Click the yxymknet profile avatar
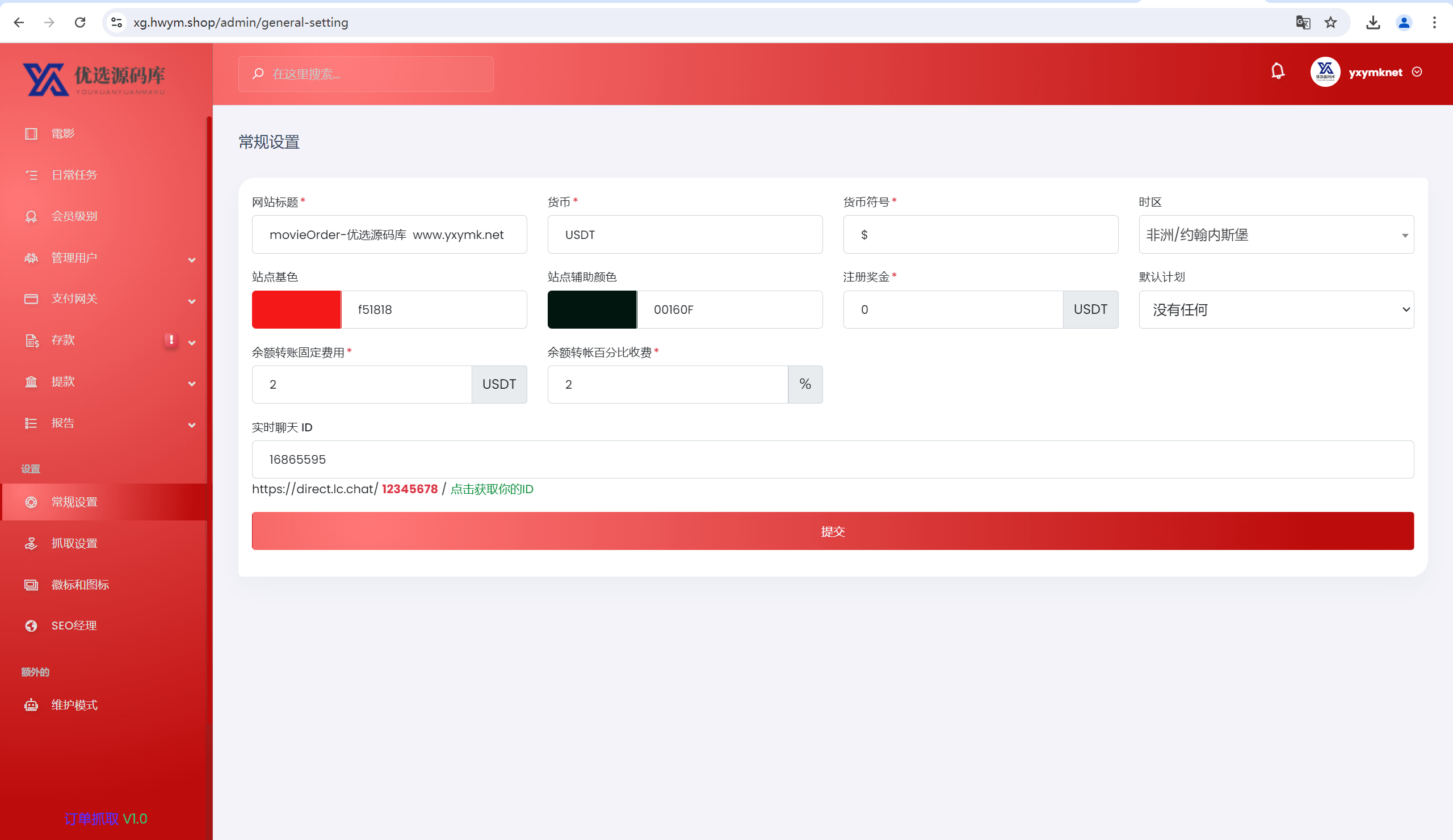Viewport: 1453px width, 840px height. 1325,72
